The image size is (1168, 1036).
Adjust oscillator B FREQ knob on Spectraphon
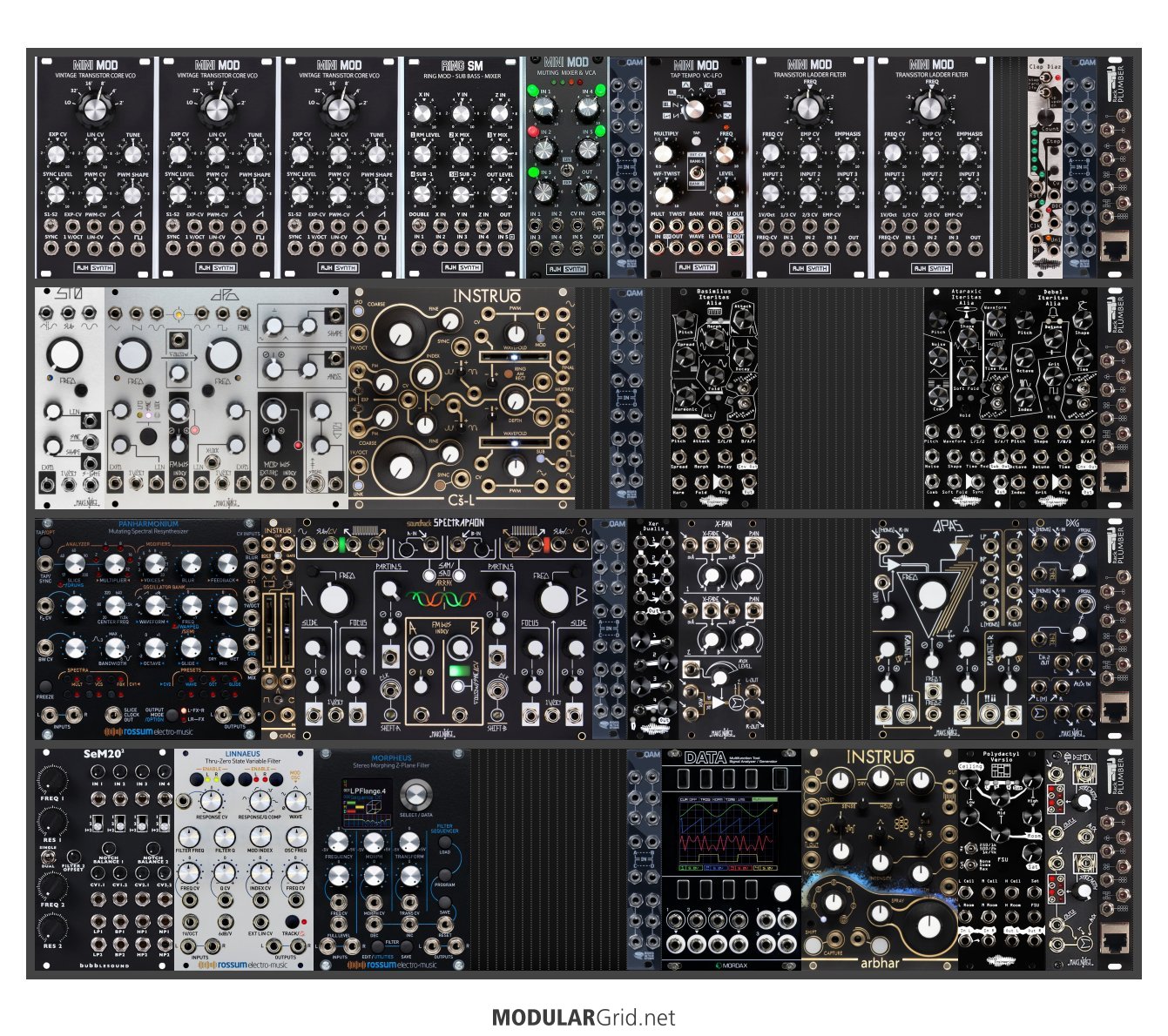click(555, 599)
